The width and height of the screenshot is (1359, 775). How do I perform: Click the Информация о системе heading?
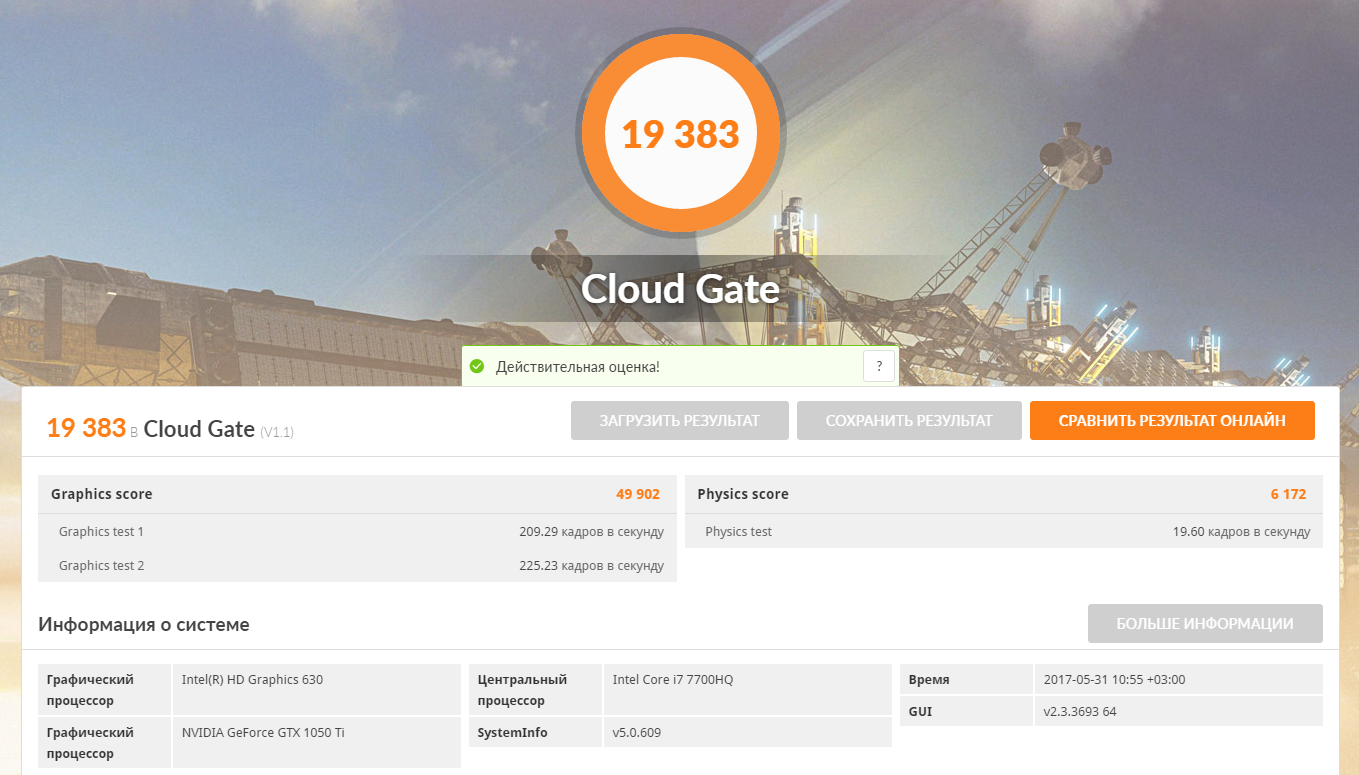click(144, 625)
